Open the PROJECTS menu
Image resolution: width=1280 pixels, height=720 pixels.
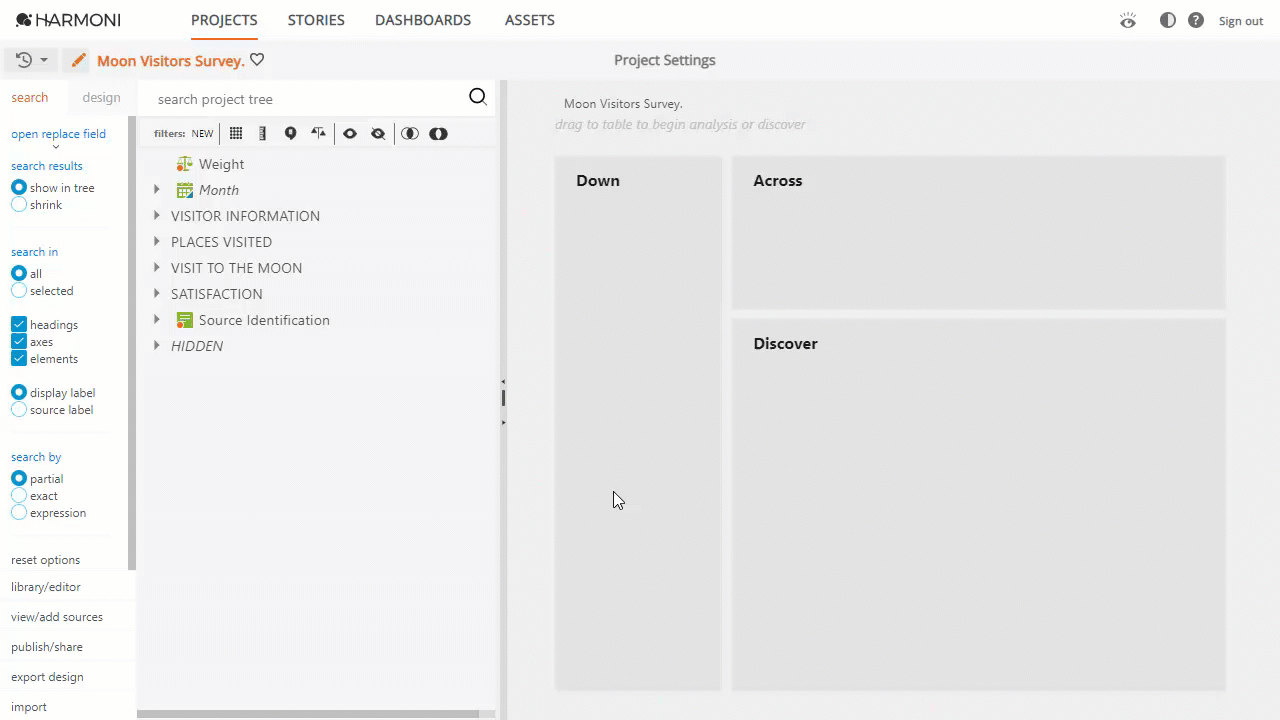tap(224, 20)
